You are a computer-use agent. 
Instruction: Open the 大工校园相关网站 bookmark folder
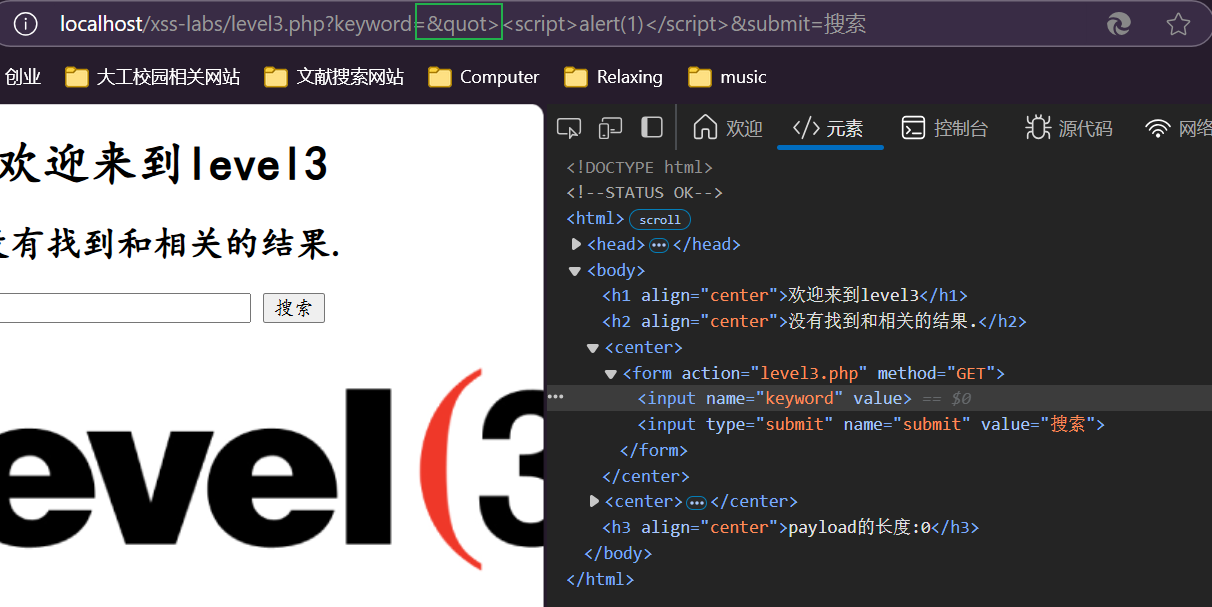click(153, 77)
